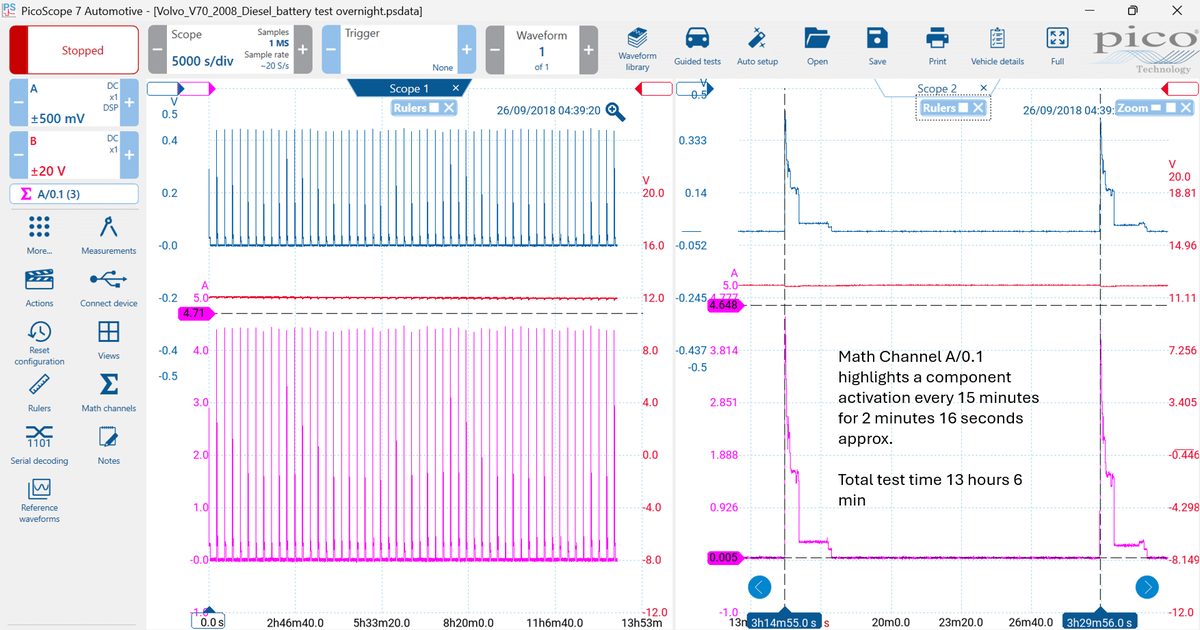
Task: Select the Scope 2 tab
Action: [937, 89]
